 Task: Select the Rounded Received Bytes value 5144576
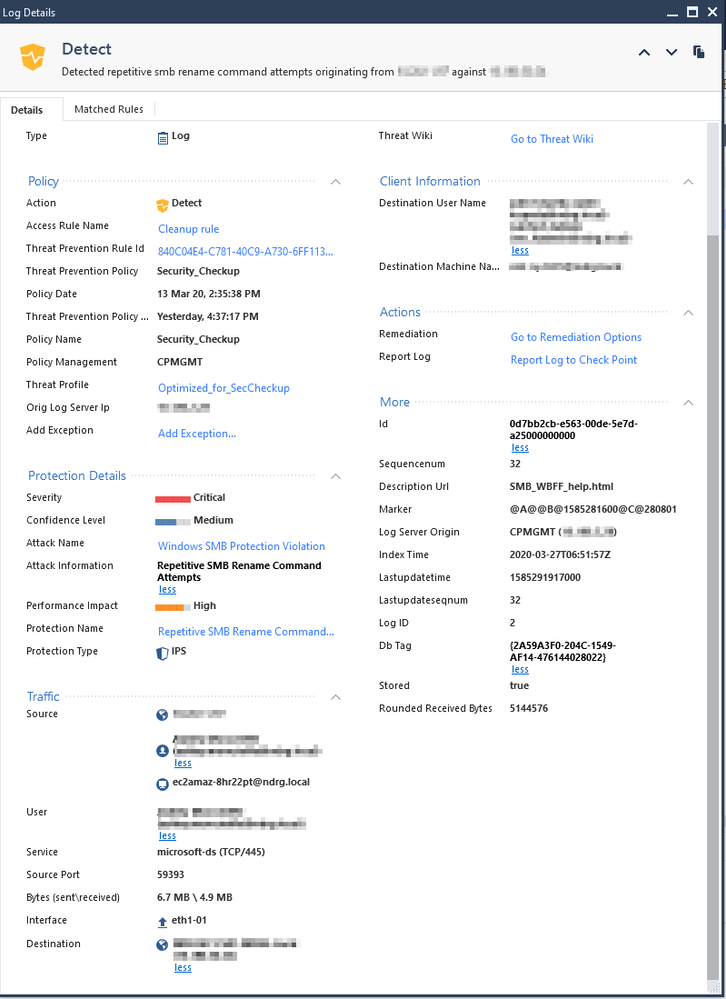coord(529,708)
